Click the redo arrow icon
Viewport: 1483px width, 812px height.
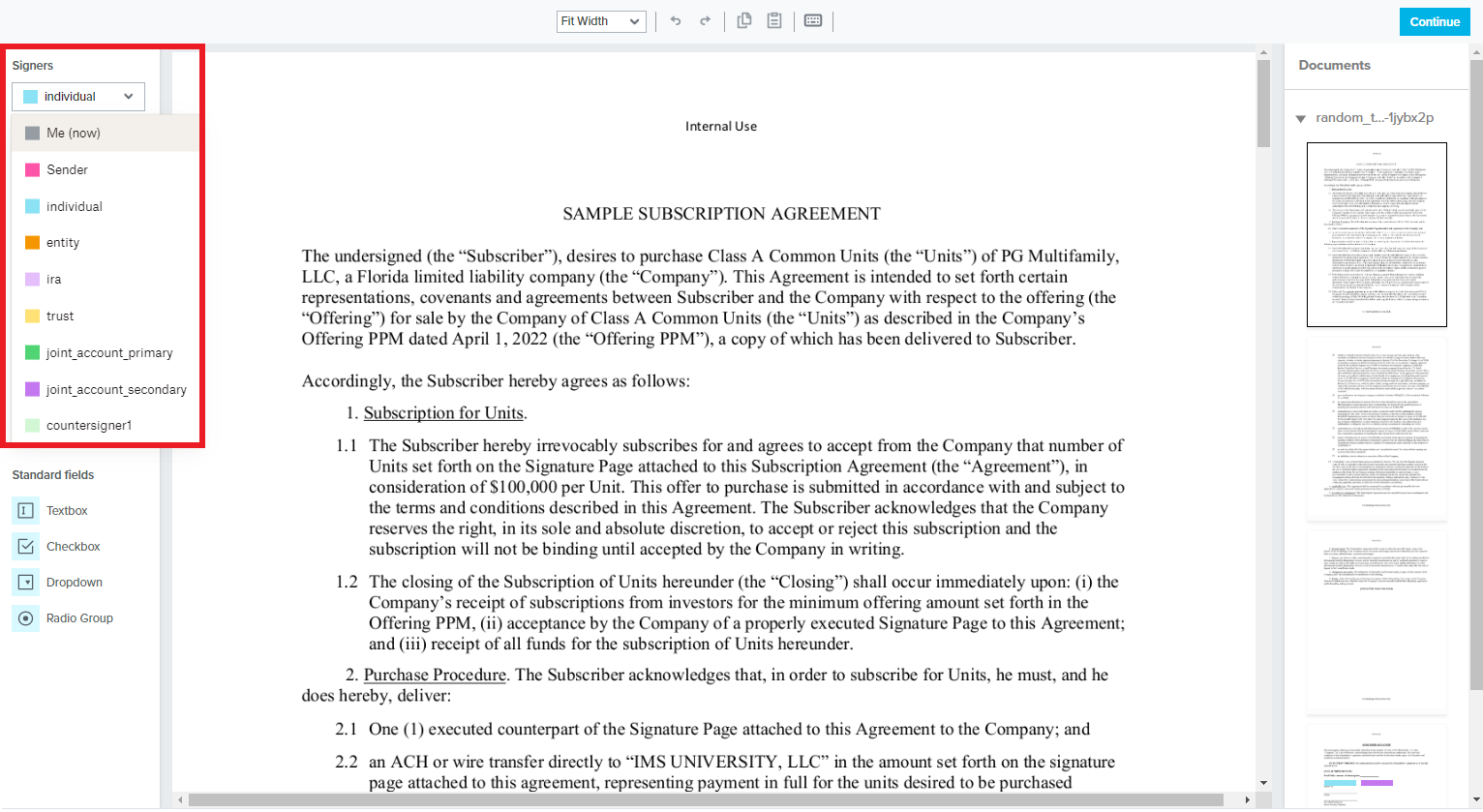pos(706,21)
